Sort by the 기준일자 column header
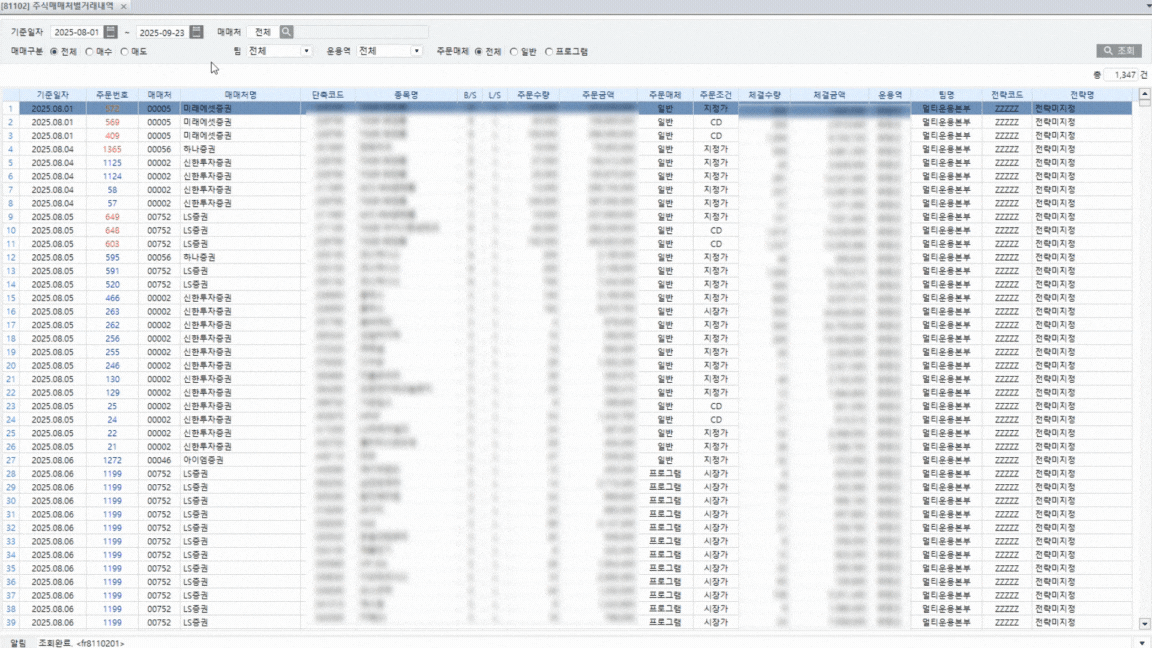The width and height of the screenshot is (1152, 648). pyautogui.click(x=52, y=95)
